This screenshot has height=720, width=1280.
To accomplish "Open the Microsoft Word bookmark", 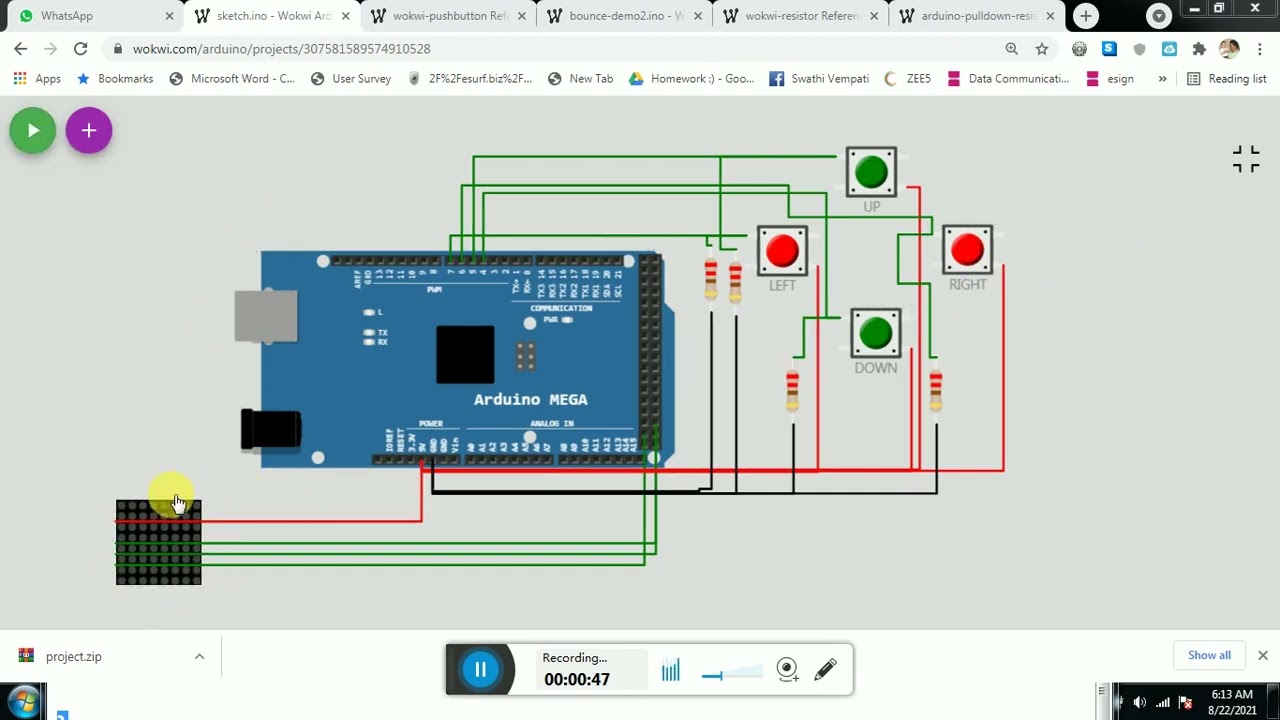I will (x=232, y=78).
